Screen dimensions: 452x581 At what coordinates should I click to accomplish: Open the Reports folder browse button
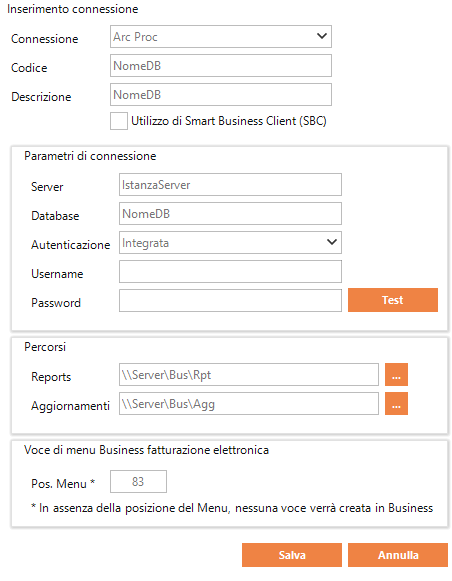click(x=396, y=374)
